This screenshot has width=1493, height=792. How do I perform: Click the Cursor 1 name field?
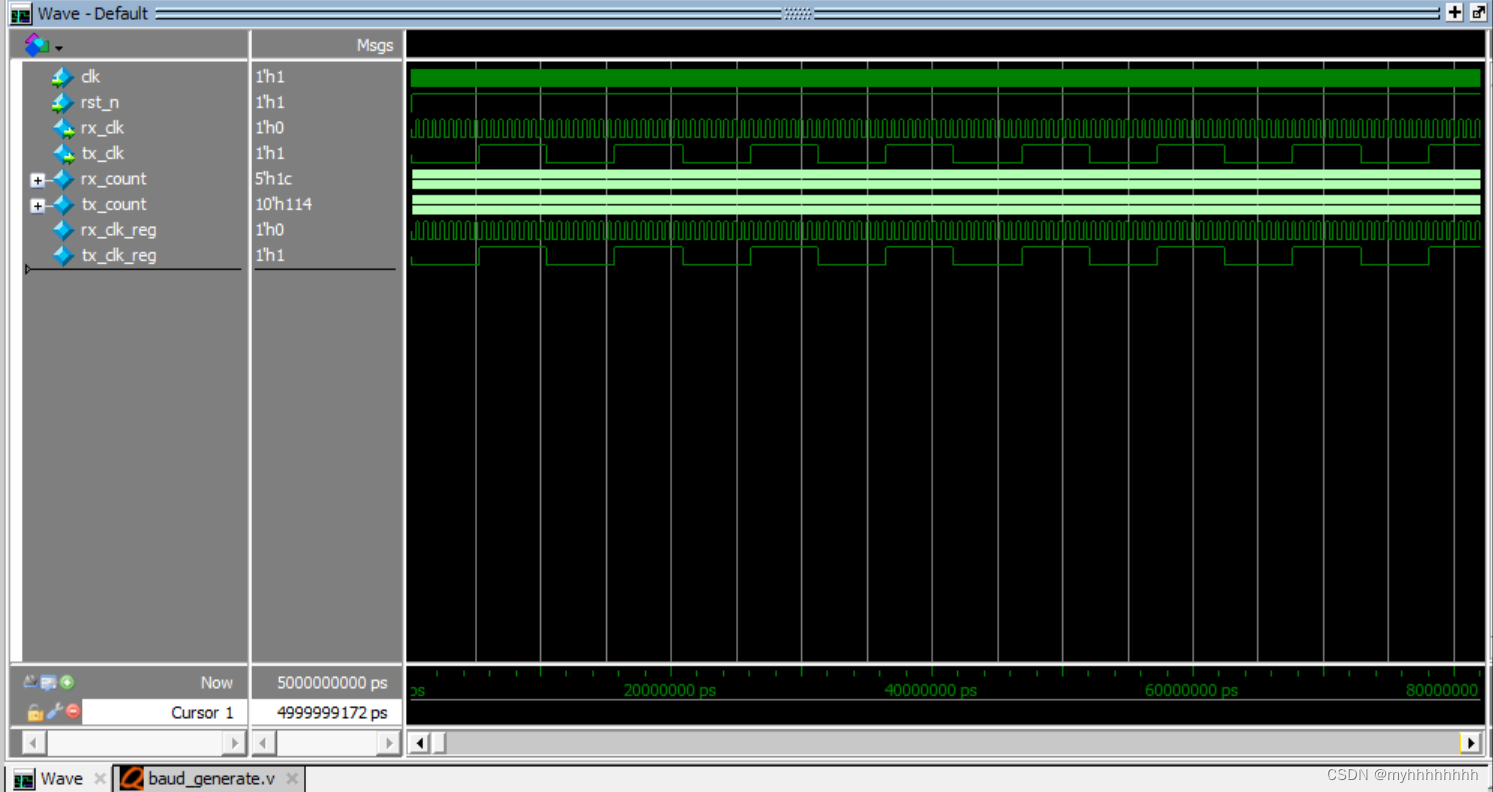point(164,712)
